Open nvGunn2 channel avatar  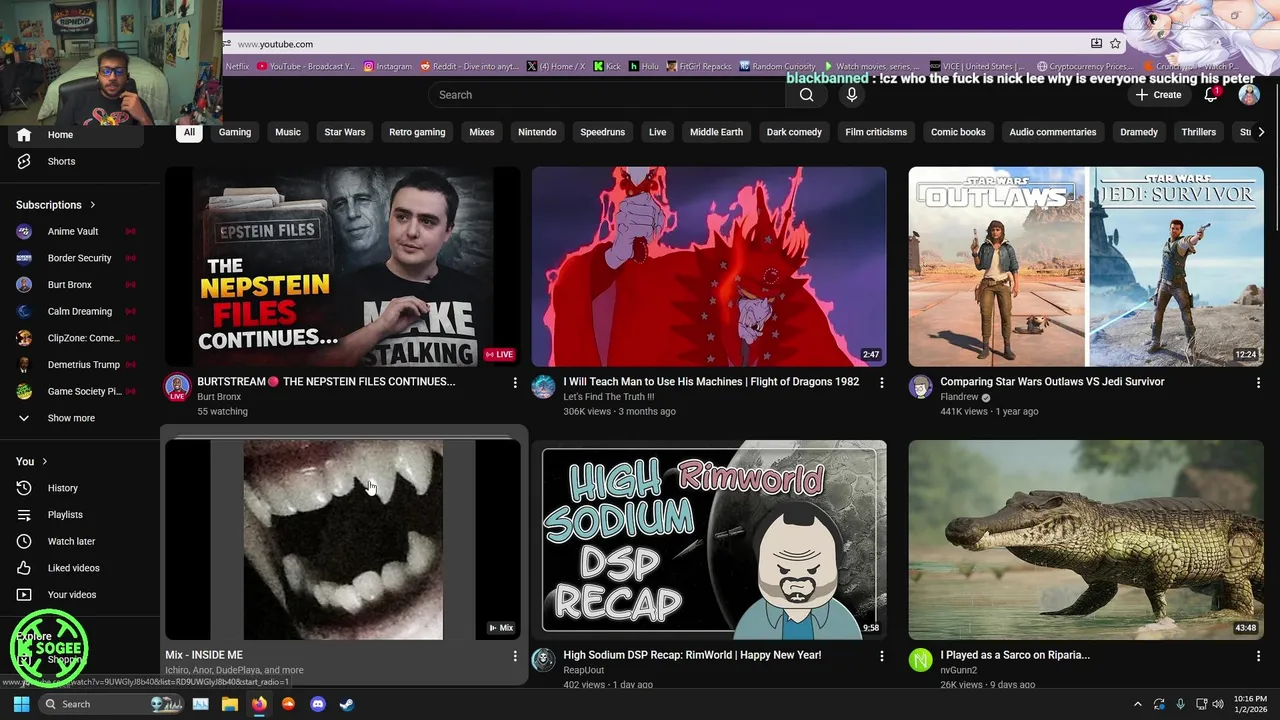coord(921,660)
